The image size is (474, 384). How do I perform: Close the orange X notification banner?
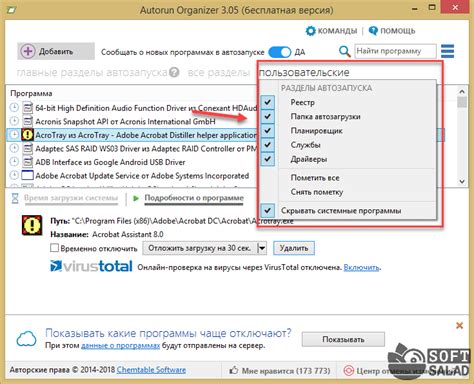[459, 325]
